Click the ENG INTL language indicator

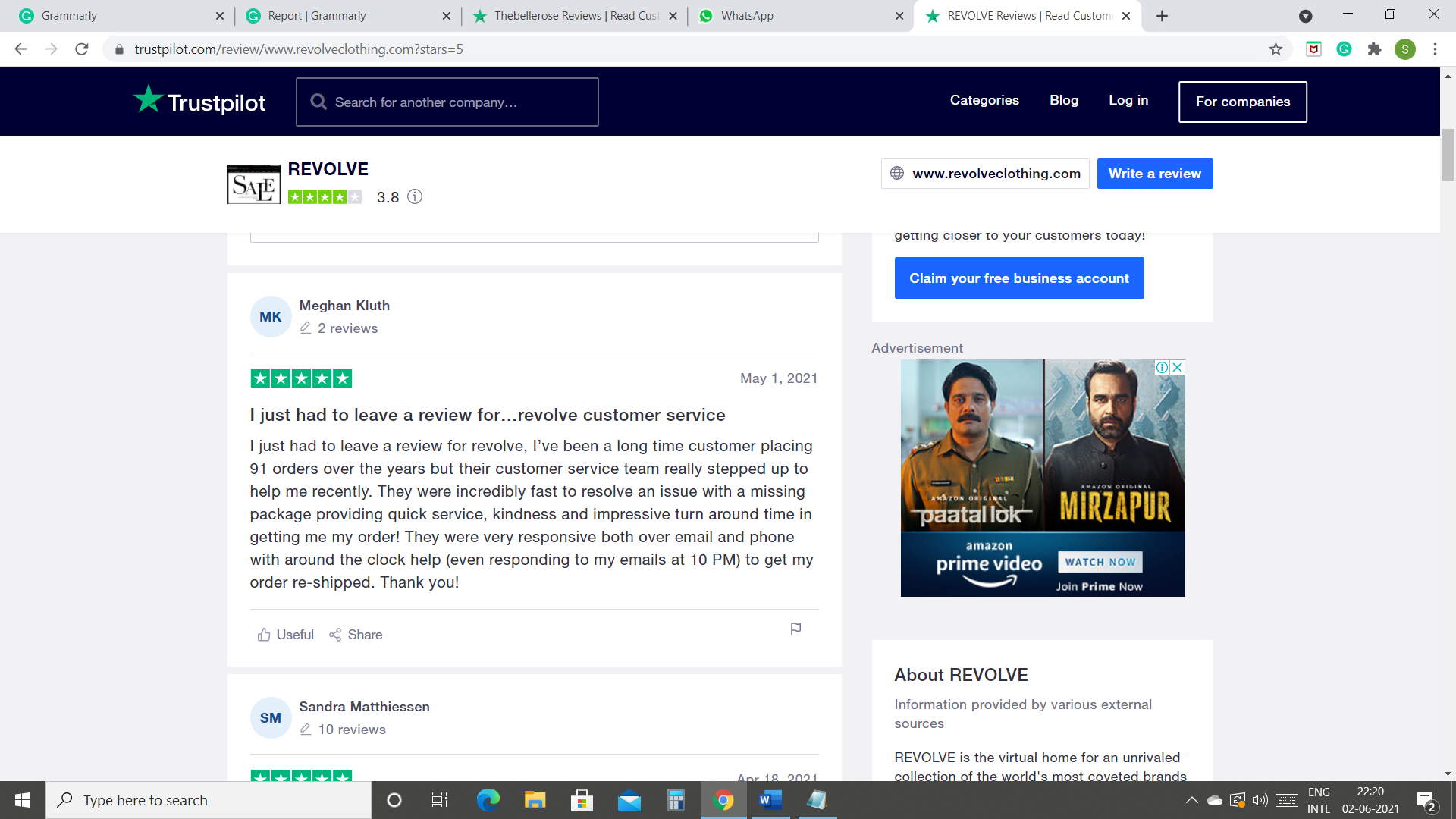(1319, 800)
